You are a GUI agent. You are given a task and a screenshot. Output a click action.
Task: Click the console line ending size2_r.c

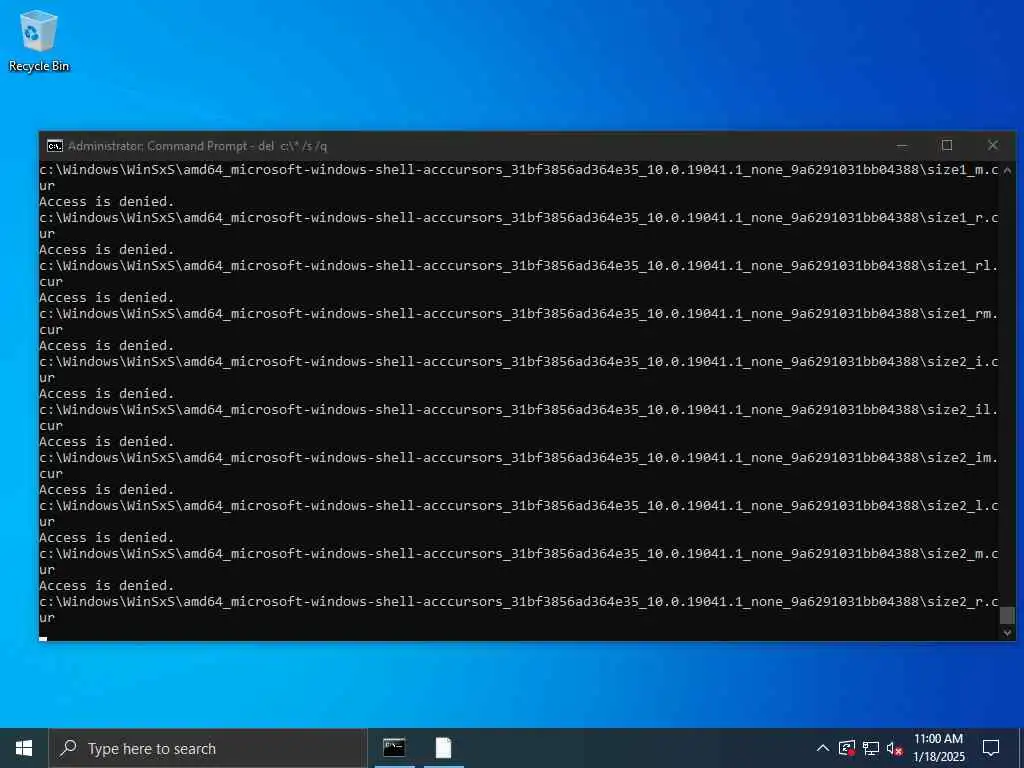(519, 601)
